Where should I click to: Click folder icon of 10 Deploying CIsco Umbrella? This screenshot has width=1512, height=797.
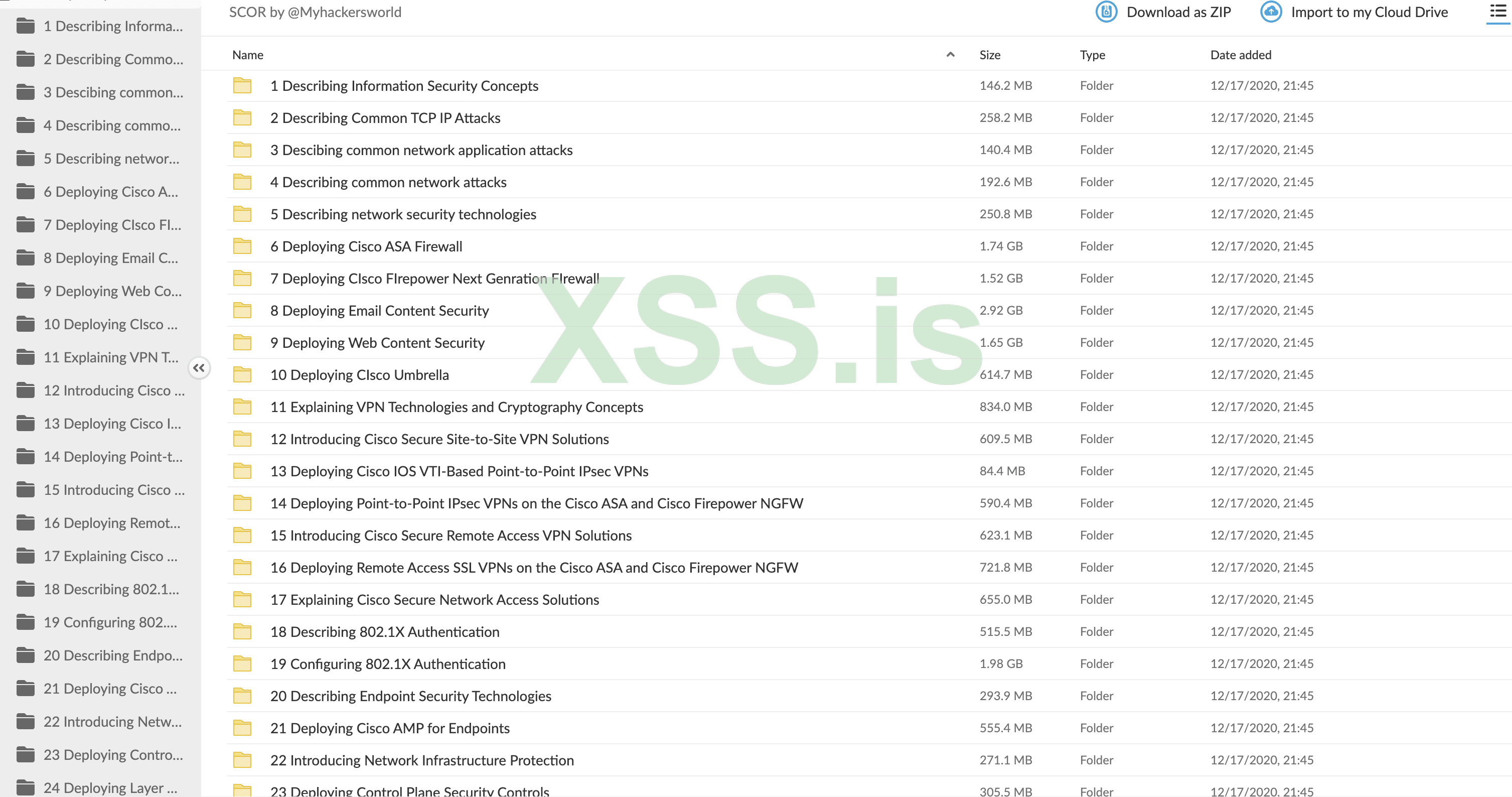pyautogui.click(x=242, y=375)
